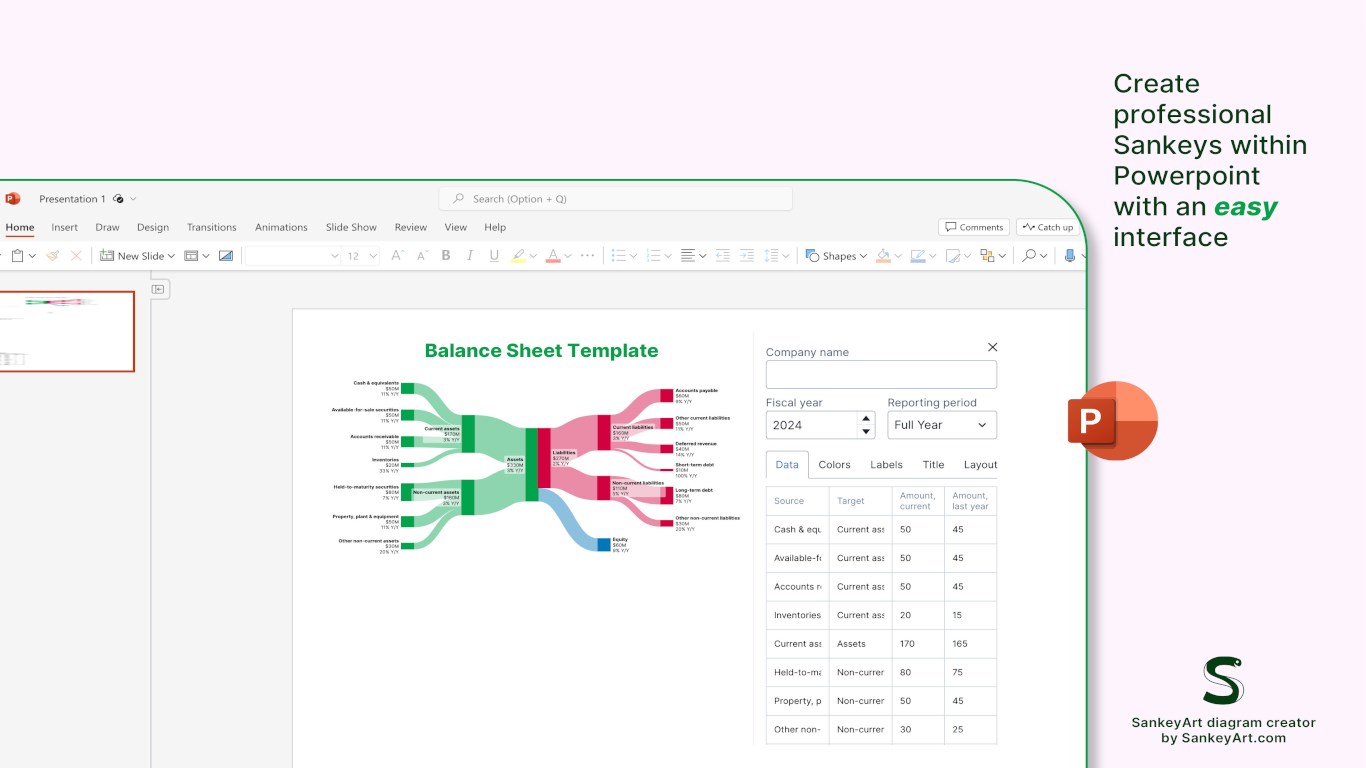The image size is (1366, 768).
Task: Collapse the slide thumbnail pane icon
Action: [158, 289]
